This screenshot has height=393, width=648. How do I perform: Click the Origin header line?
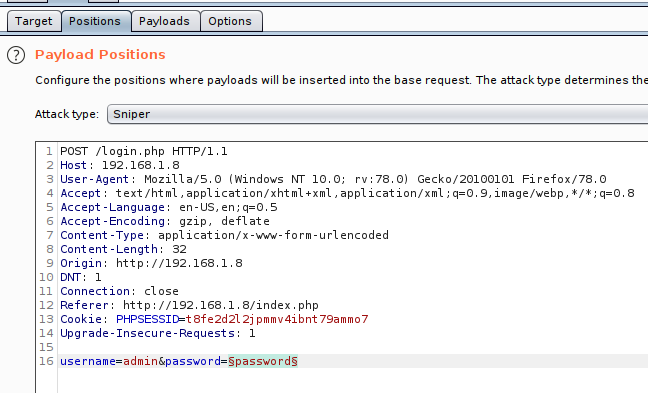151,263
